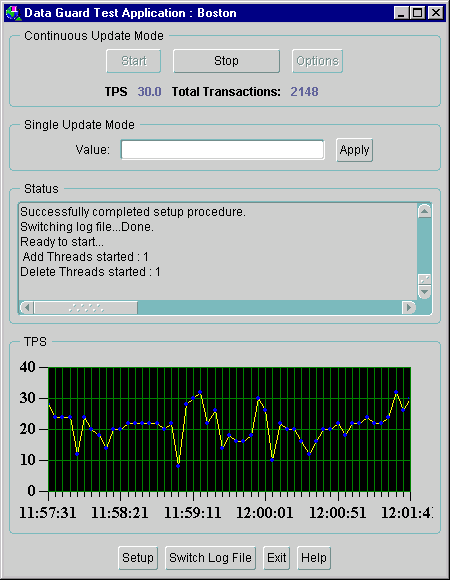The height and width of the screenshot is (580, 450).
Task: Click the Total Transactions: label
Action: (226, 92)
